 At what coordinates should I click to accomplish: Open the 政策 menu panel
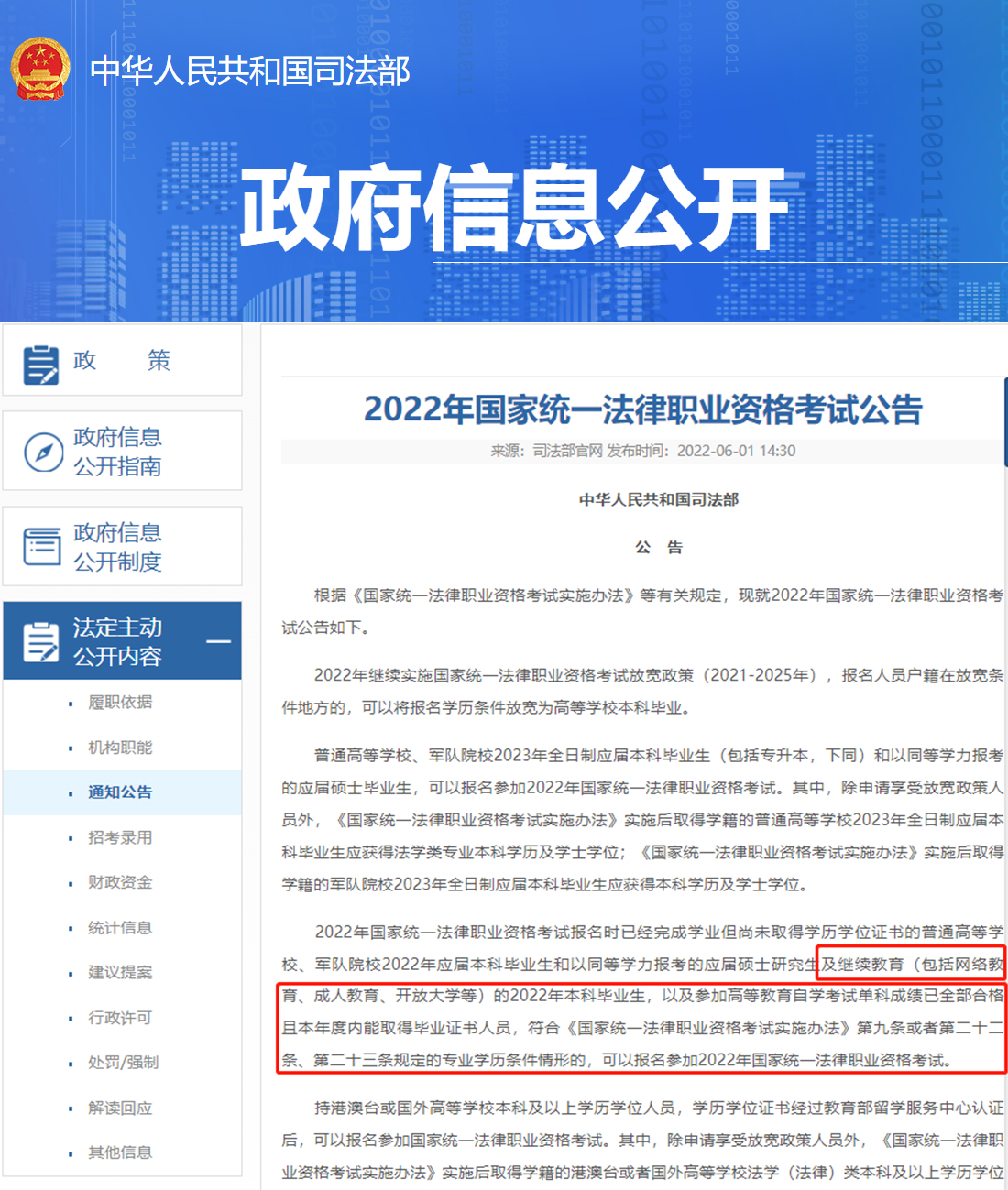coord(122,361)
